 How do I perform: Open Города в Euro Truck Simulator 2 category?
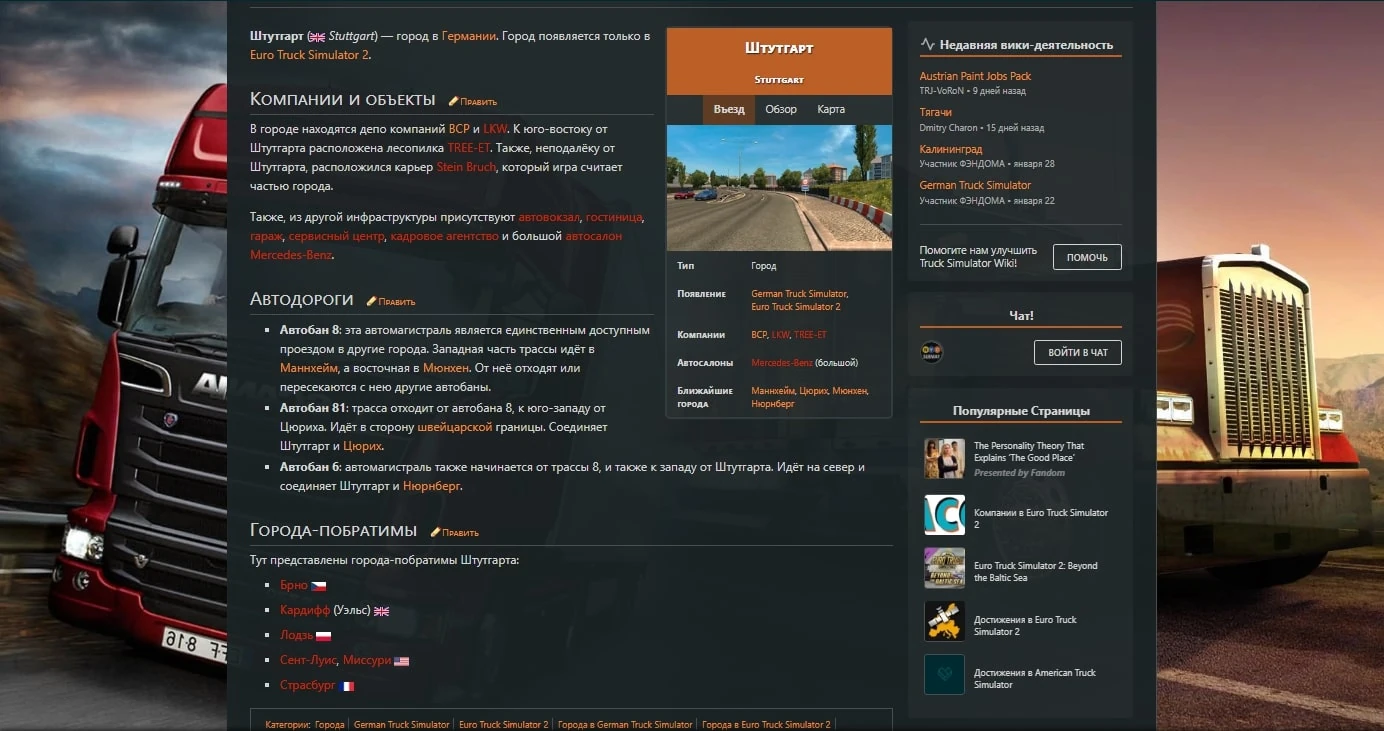pyautogui.click(x=766, y=725)
